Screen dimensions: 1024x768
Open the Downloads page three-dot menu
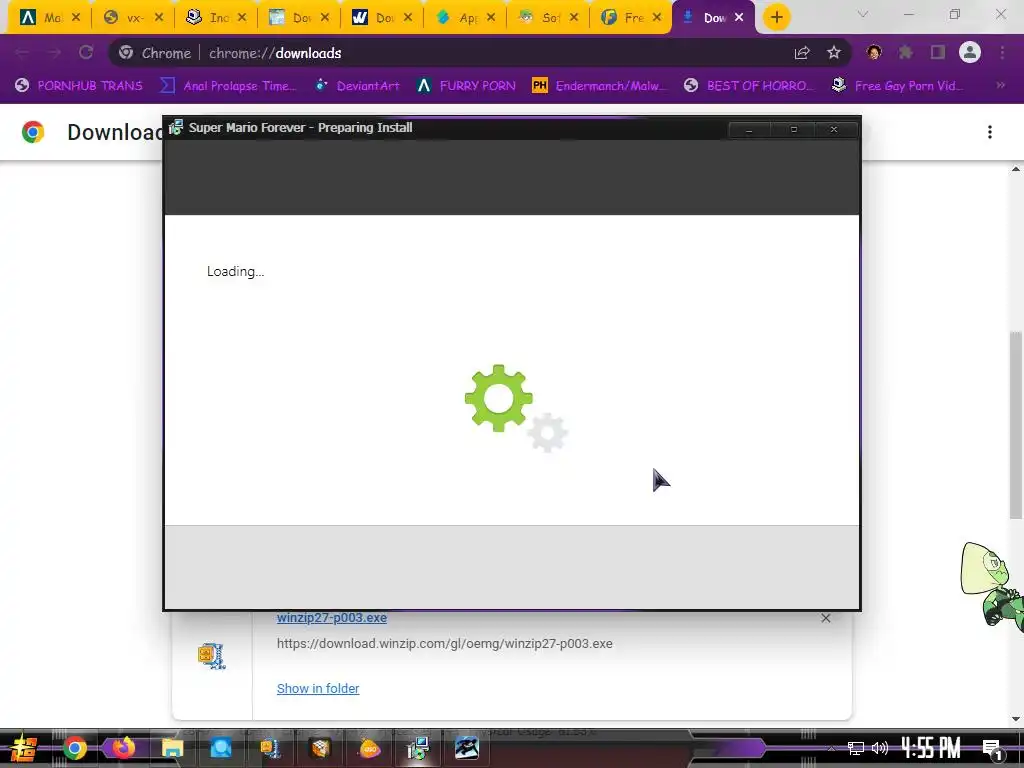(x=990, y=132)
